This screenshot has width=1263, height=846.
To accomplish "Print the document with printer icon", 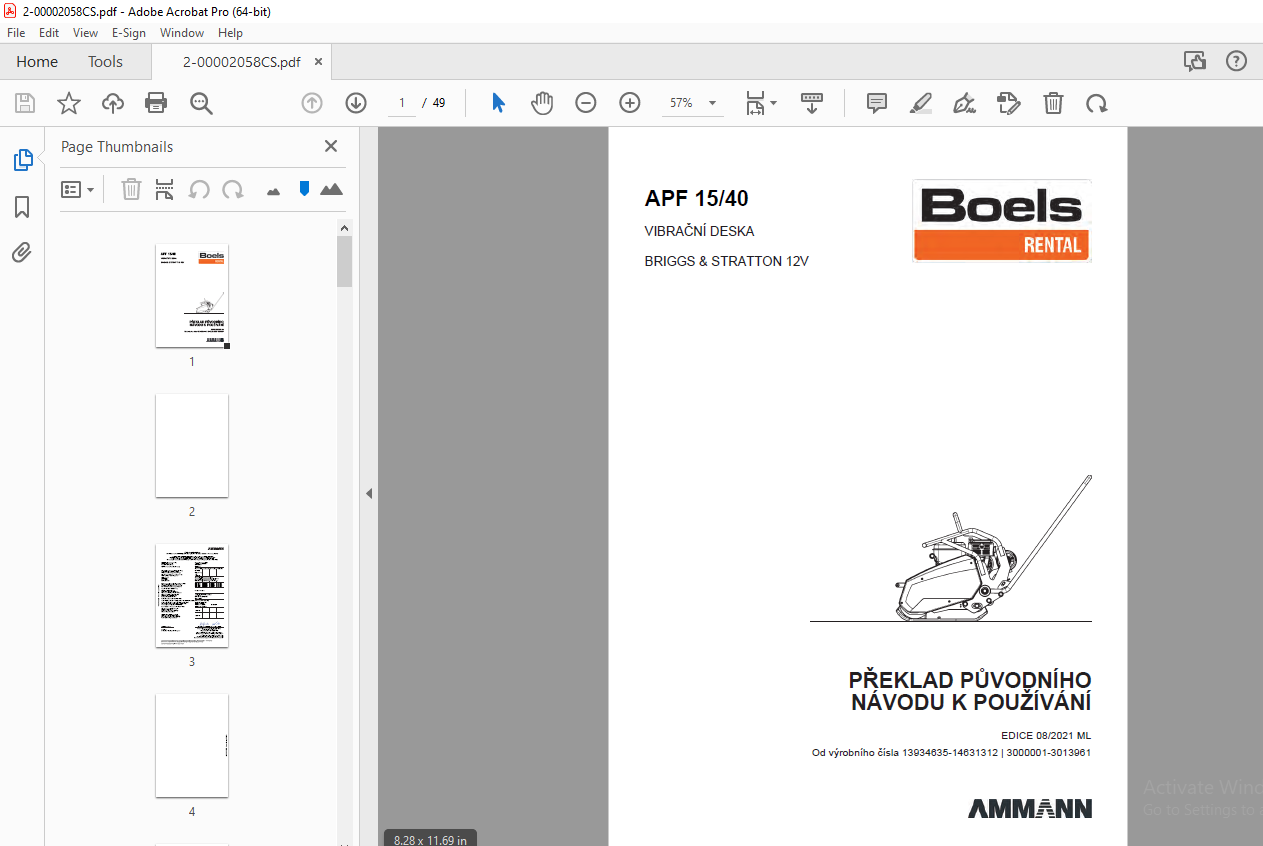I will coord(156,103).
